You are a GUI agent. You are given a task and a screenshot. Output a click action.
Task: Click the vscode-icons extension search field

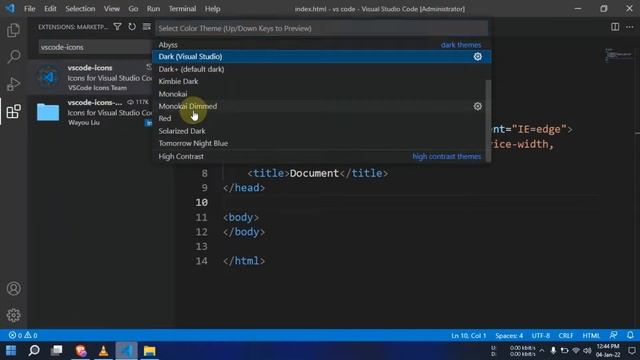click(x=95, y=47)
